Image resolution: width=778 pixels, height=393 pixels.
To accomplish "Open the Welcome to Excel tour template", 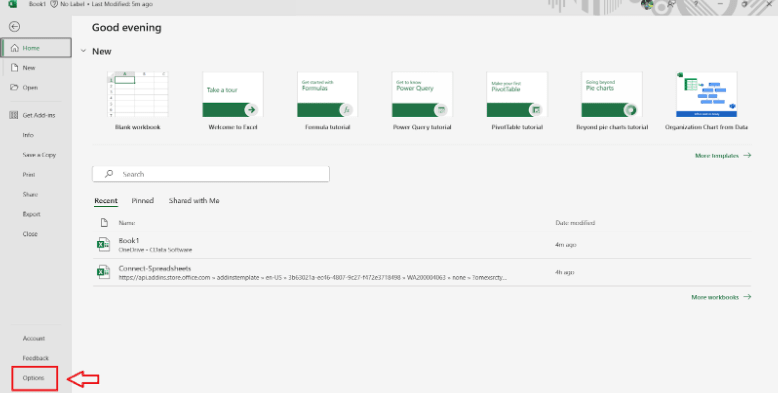I will pyautogui.click(x=233, y=101).
